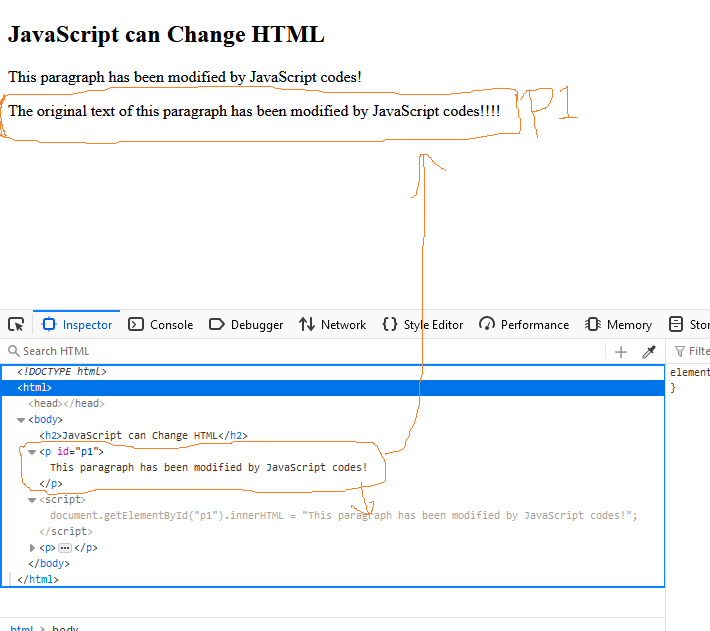Click body in the breadcrumb bar
710x631 pixels.
click(x=65, y=627)
